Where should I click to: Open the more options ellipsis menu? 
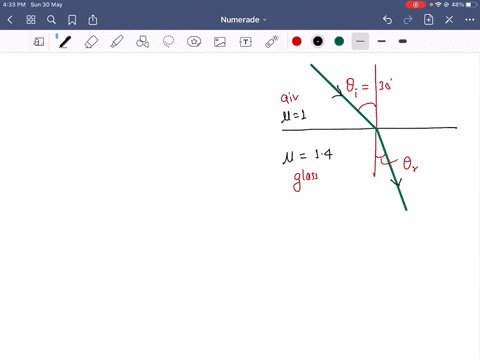tap(470, 20)
